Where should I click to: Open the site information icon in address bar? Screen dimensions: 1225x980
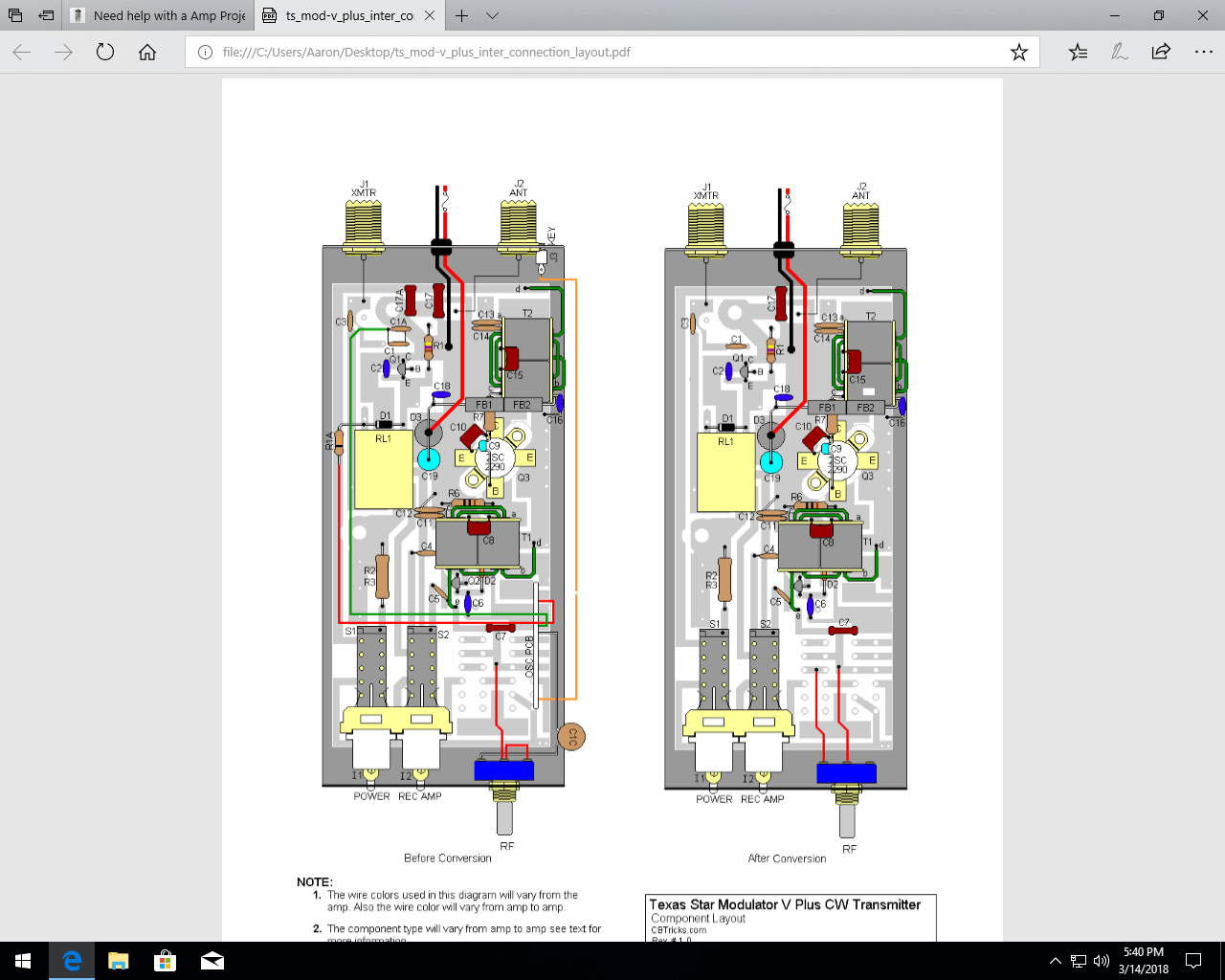point(204,52)
